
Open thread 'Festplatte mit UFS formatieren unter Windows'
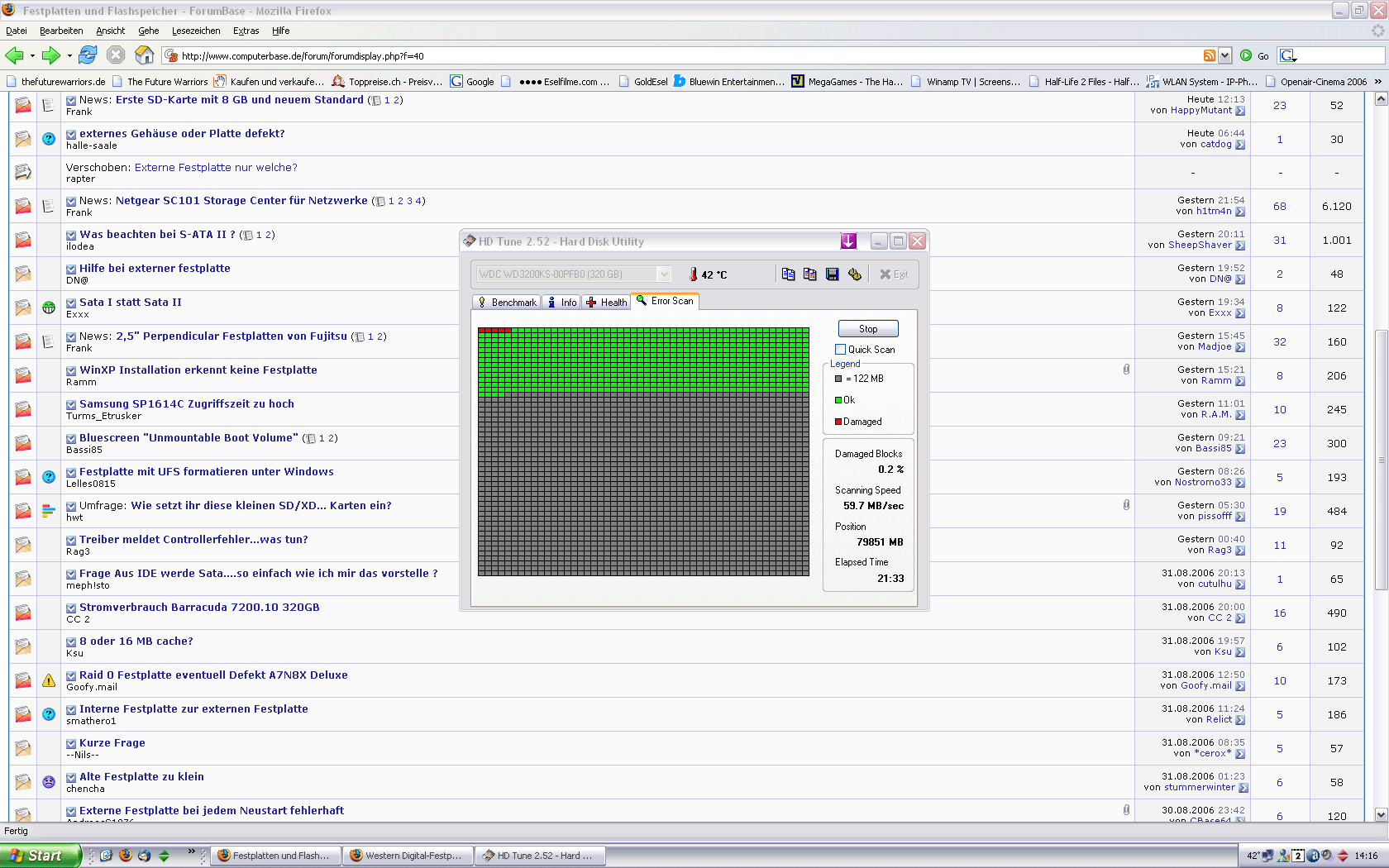pyautogui.click(x=207, y=471)
